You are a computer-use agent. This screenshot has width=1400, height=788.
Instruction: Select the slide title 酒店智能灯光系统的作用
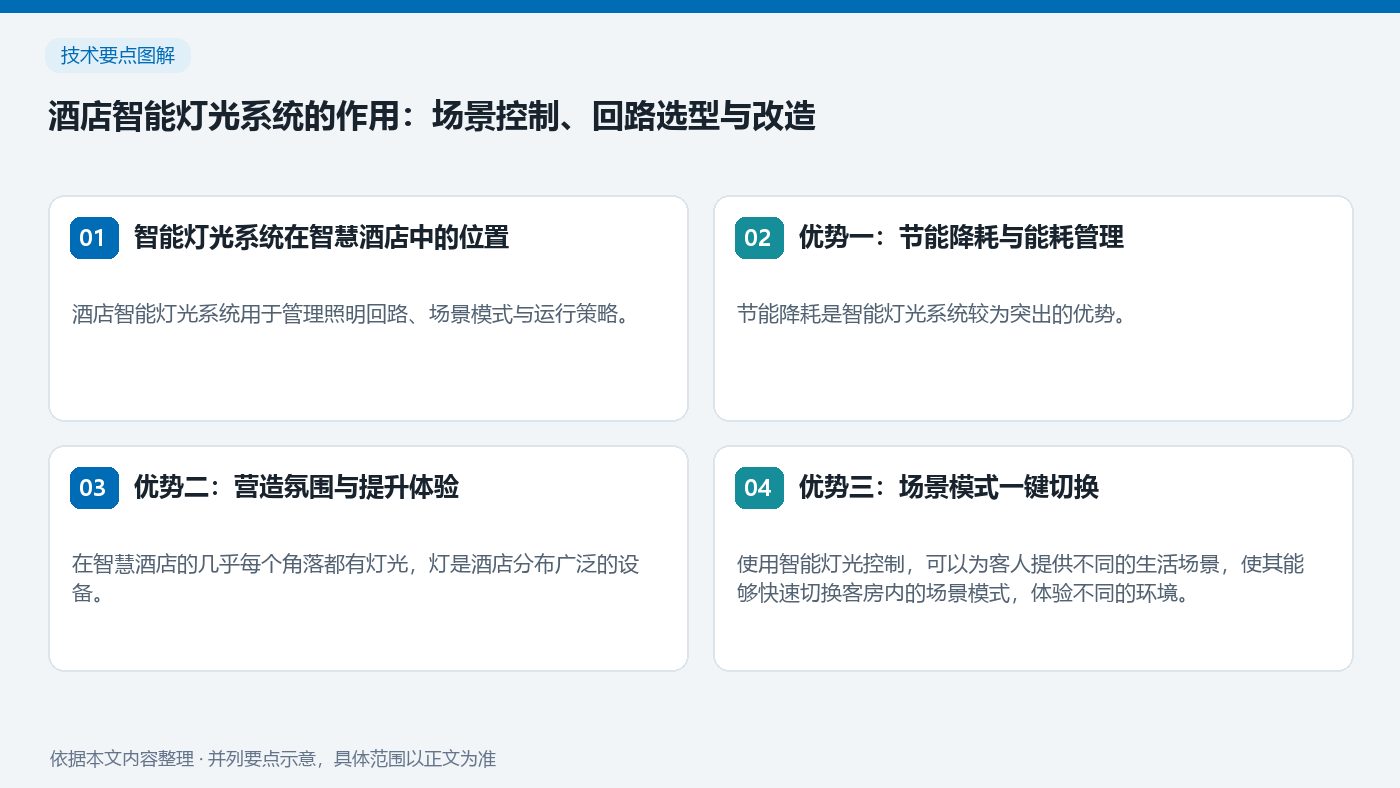click(x=432, y=117)
